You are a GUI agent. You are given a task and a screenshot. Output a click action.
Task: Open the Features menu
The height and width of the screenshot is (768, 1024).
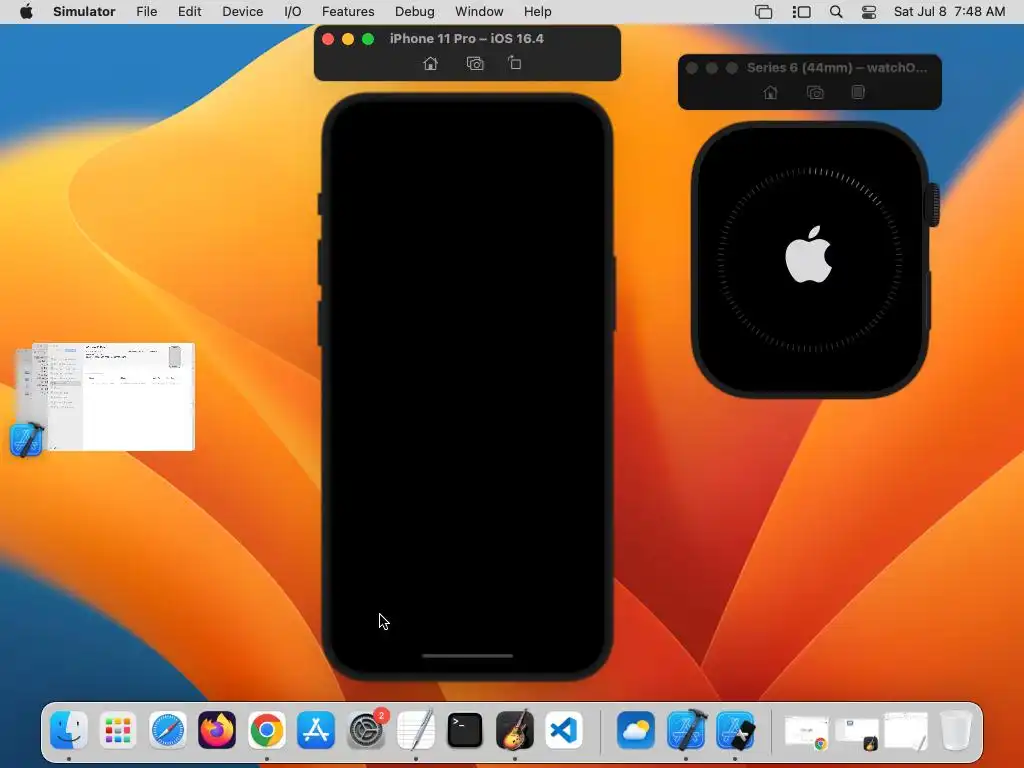coord(348,12)
